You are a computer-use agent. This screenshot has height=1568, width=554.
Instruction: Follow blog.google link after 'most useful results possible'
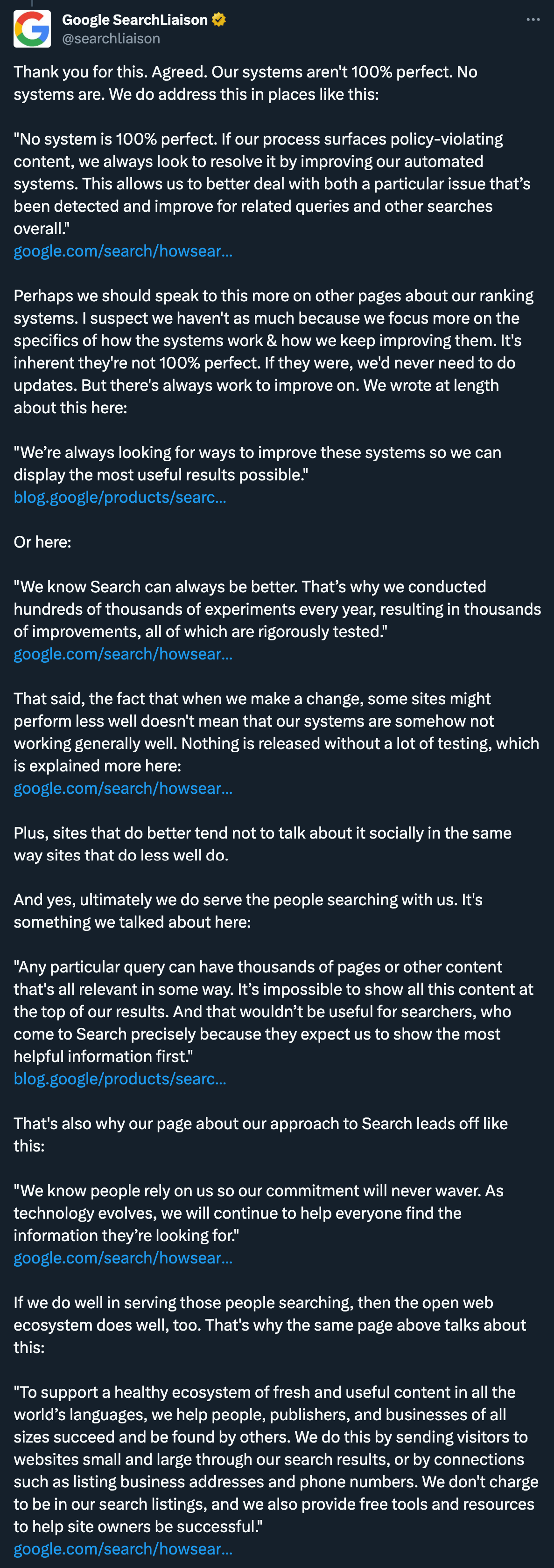pyautogui.click(x=120, y=497)
